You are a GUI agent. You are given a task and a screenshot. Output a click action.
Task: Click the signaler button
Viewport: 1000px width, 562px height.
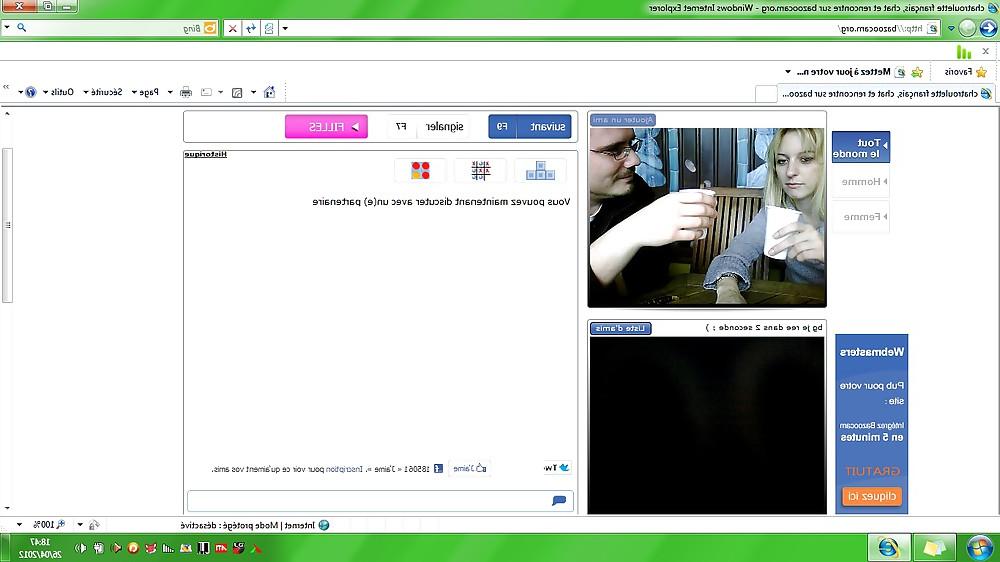[x=429, y=127]
